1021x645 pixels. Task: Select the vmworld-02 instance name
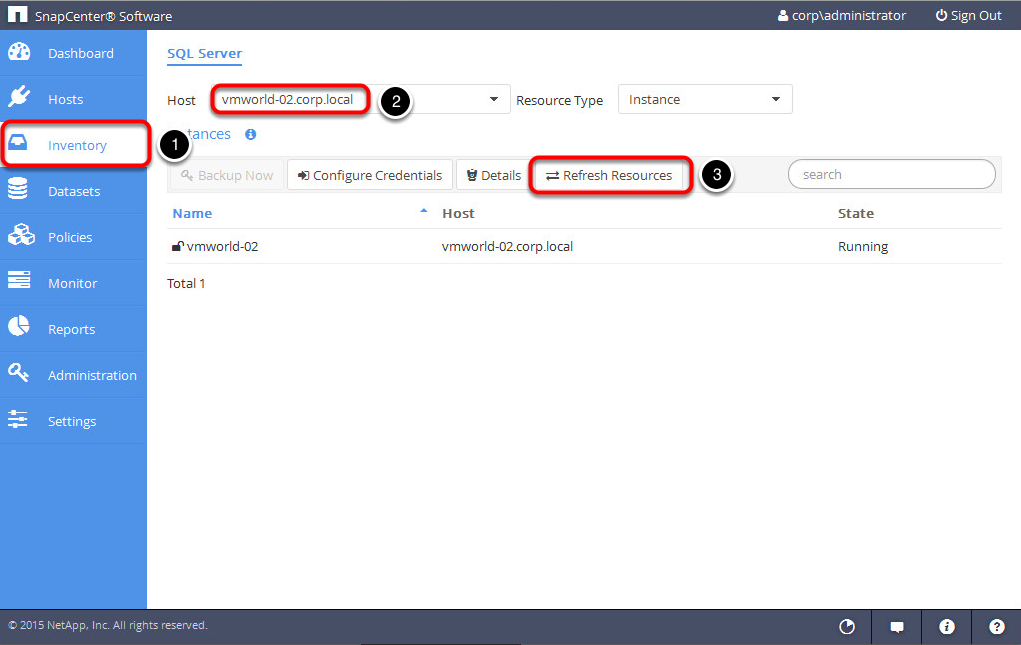pos(222,247)
